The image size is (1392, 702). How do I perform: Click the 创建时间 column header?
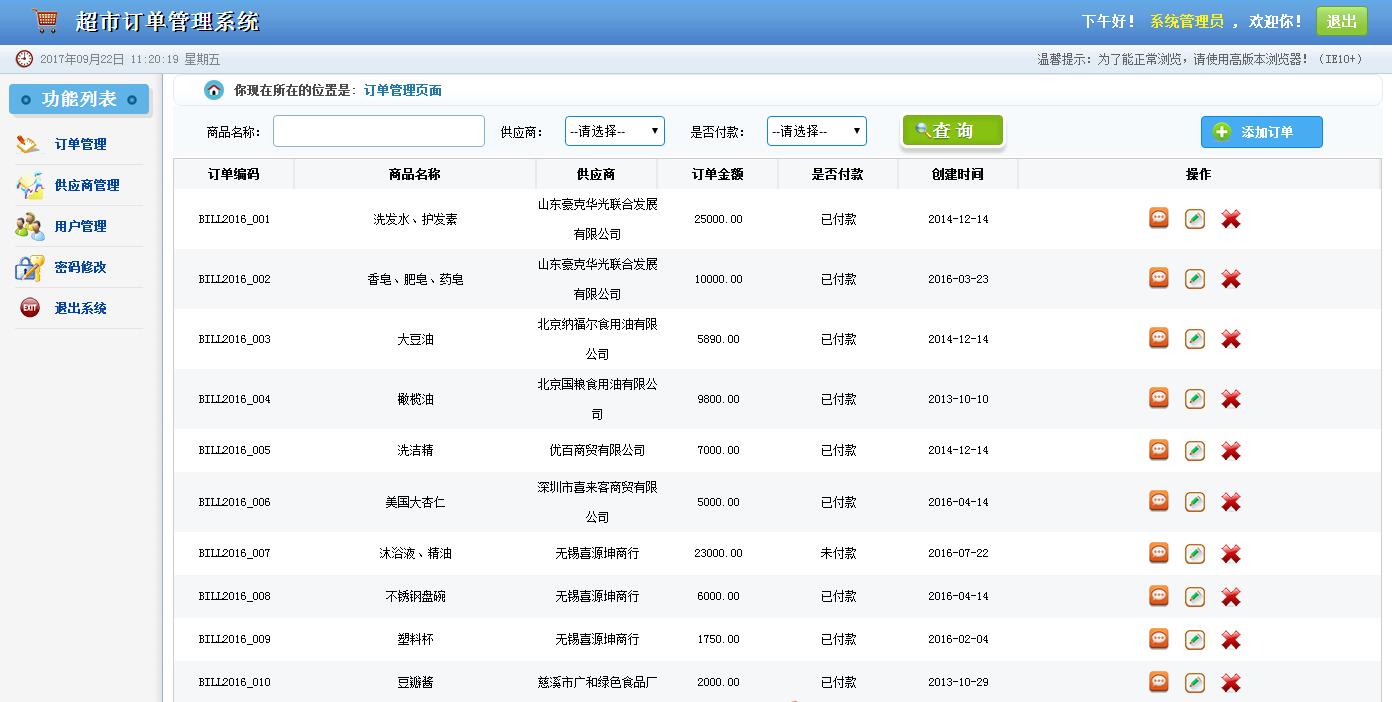click(958, 174)
